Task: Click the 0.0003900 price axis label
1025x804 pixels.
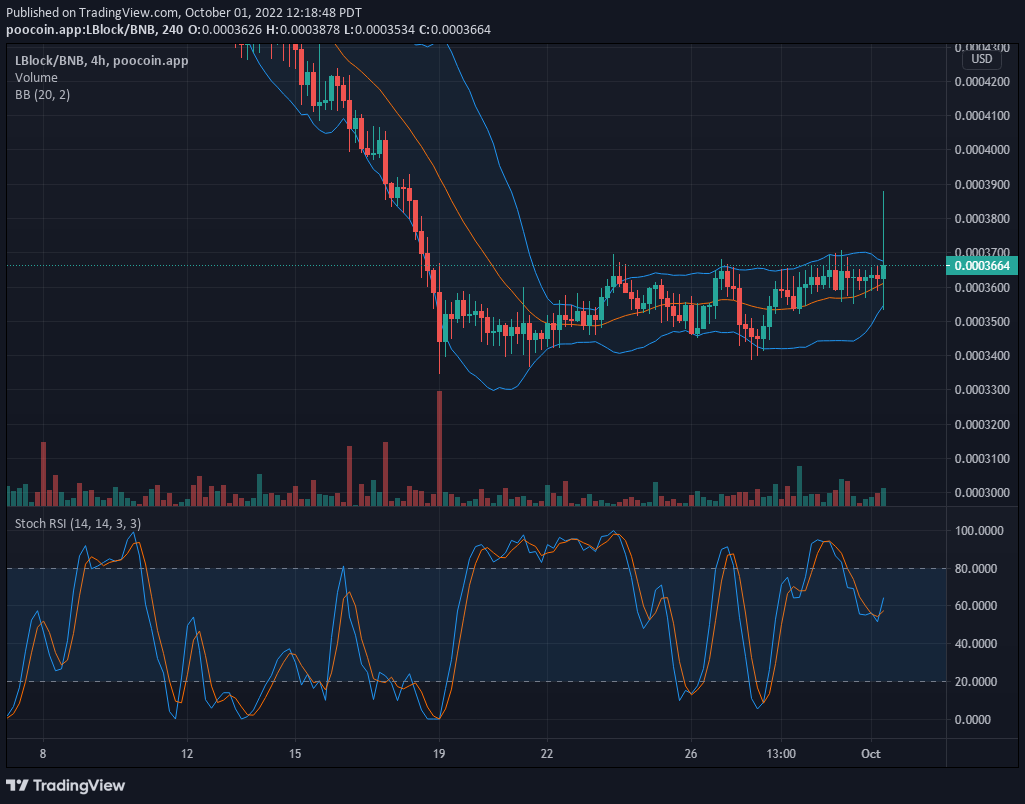Action: click(982, 184)
